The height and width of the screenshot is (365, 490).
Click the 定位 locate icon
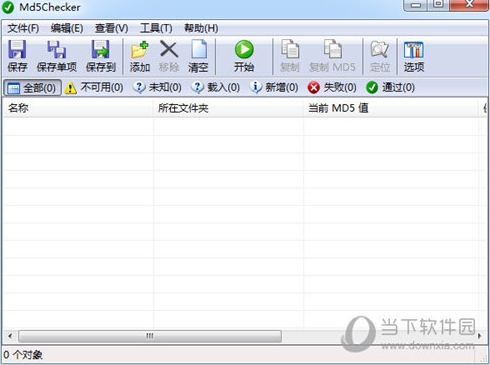(x=379, y=50)
